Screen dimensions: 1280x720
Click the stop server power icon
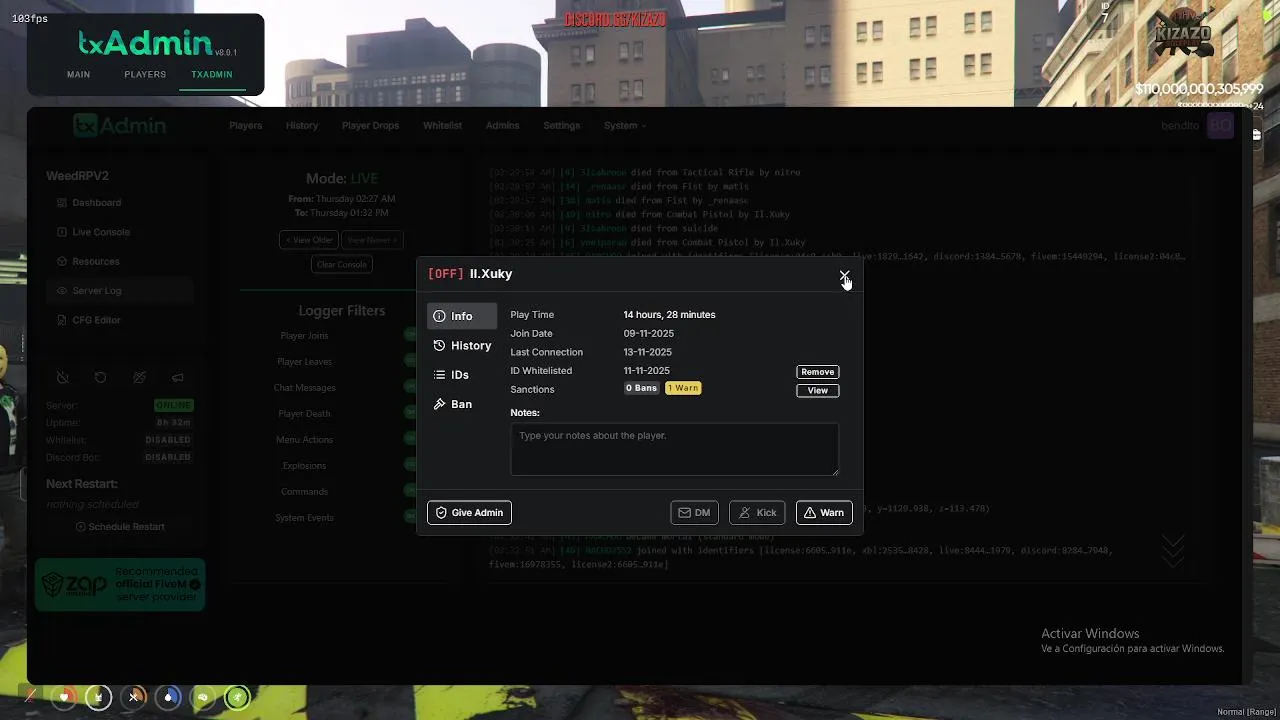pos(62,378)
